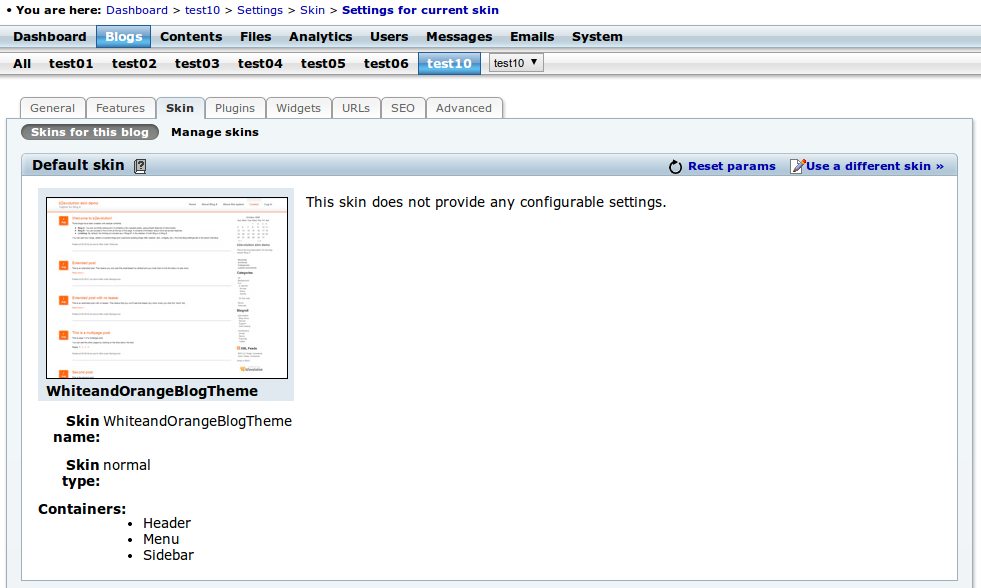Screen dimensions: 981x588
Task: Click the Reset params circular arrow icon
Action: [x=675, y=166]
